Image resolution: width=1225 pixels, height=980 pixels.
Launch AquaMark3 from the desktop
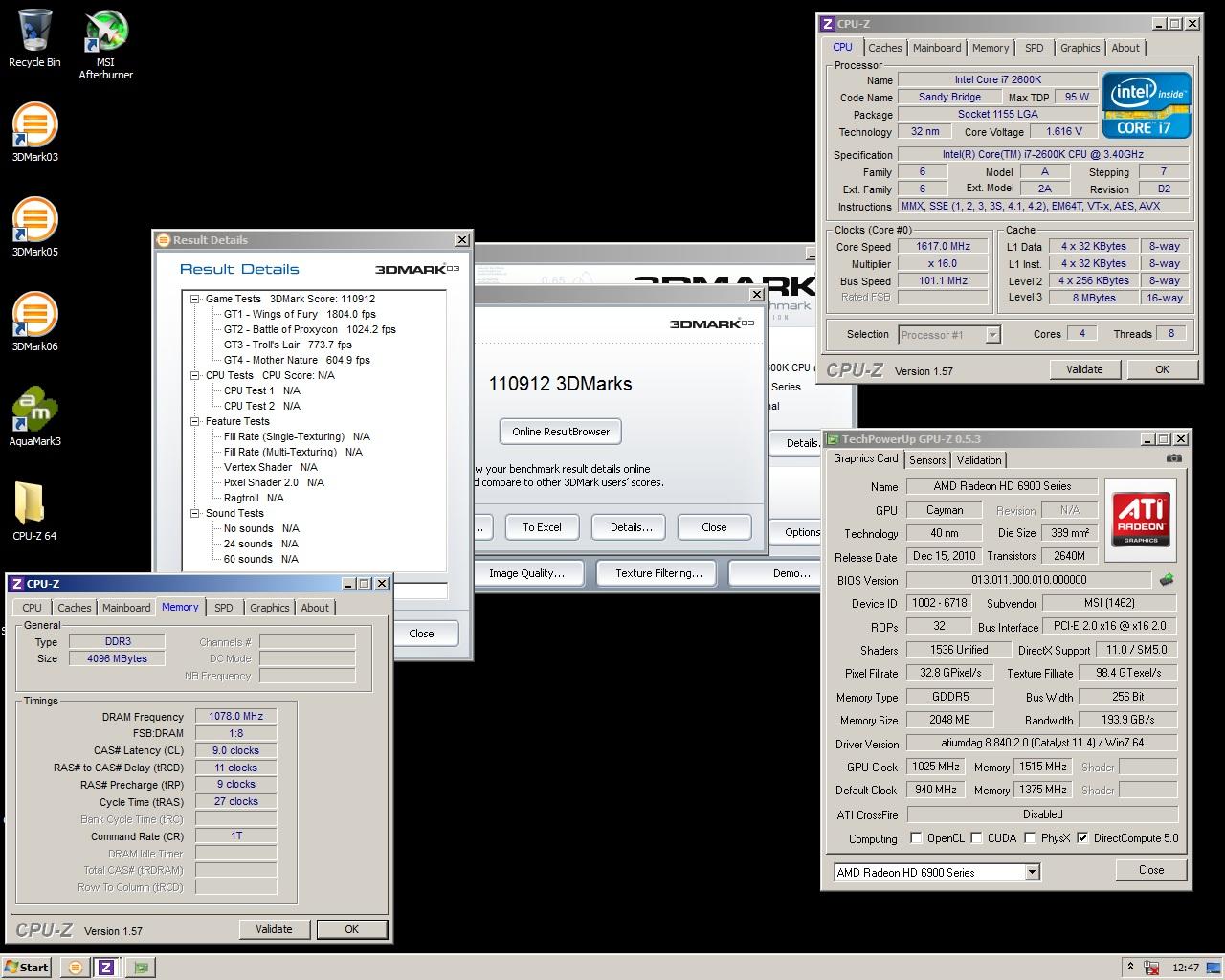pyautogui.click(x=34, y=416)
